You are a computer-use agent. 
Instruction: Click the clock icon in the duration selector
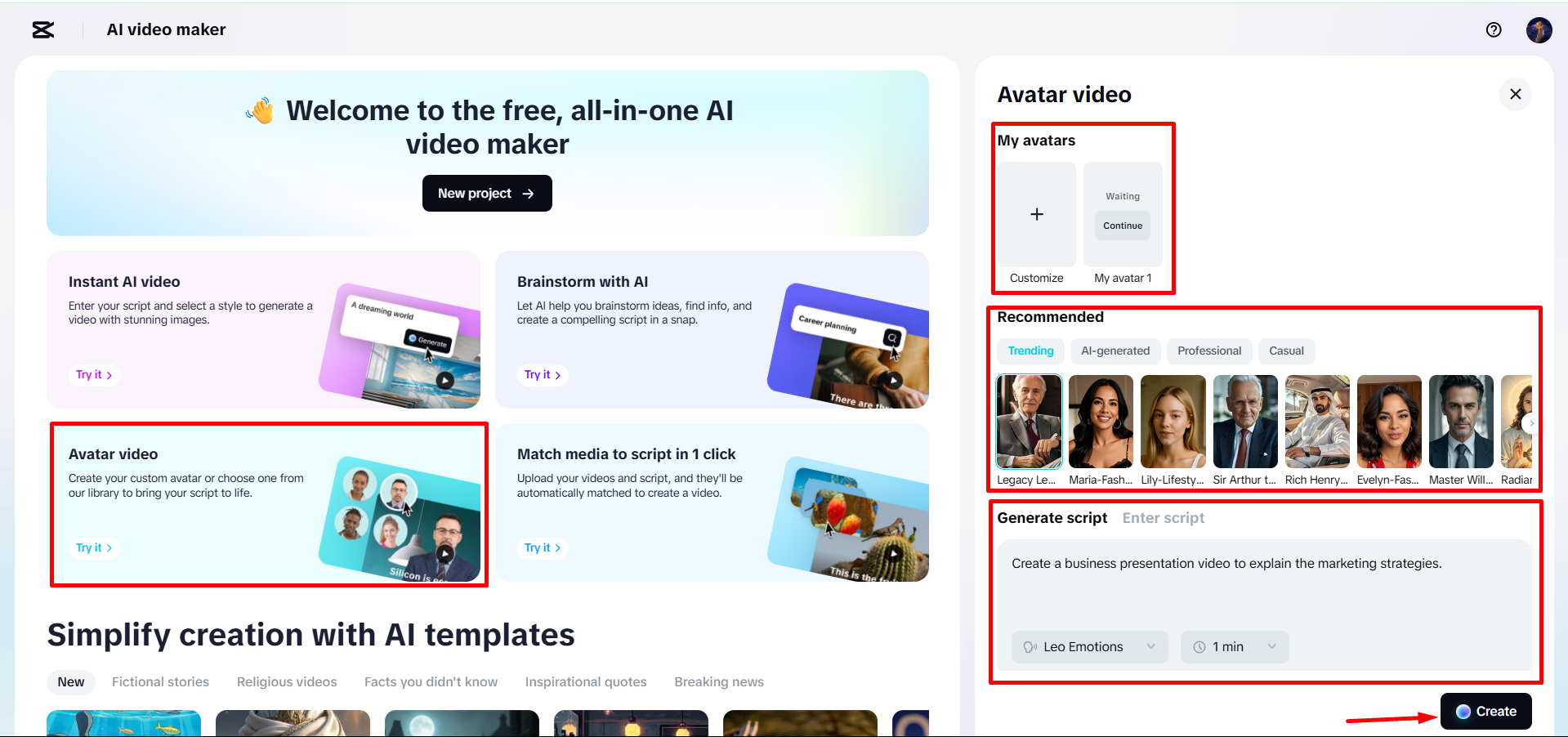tap(1199, 646)
